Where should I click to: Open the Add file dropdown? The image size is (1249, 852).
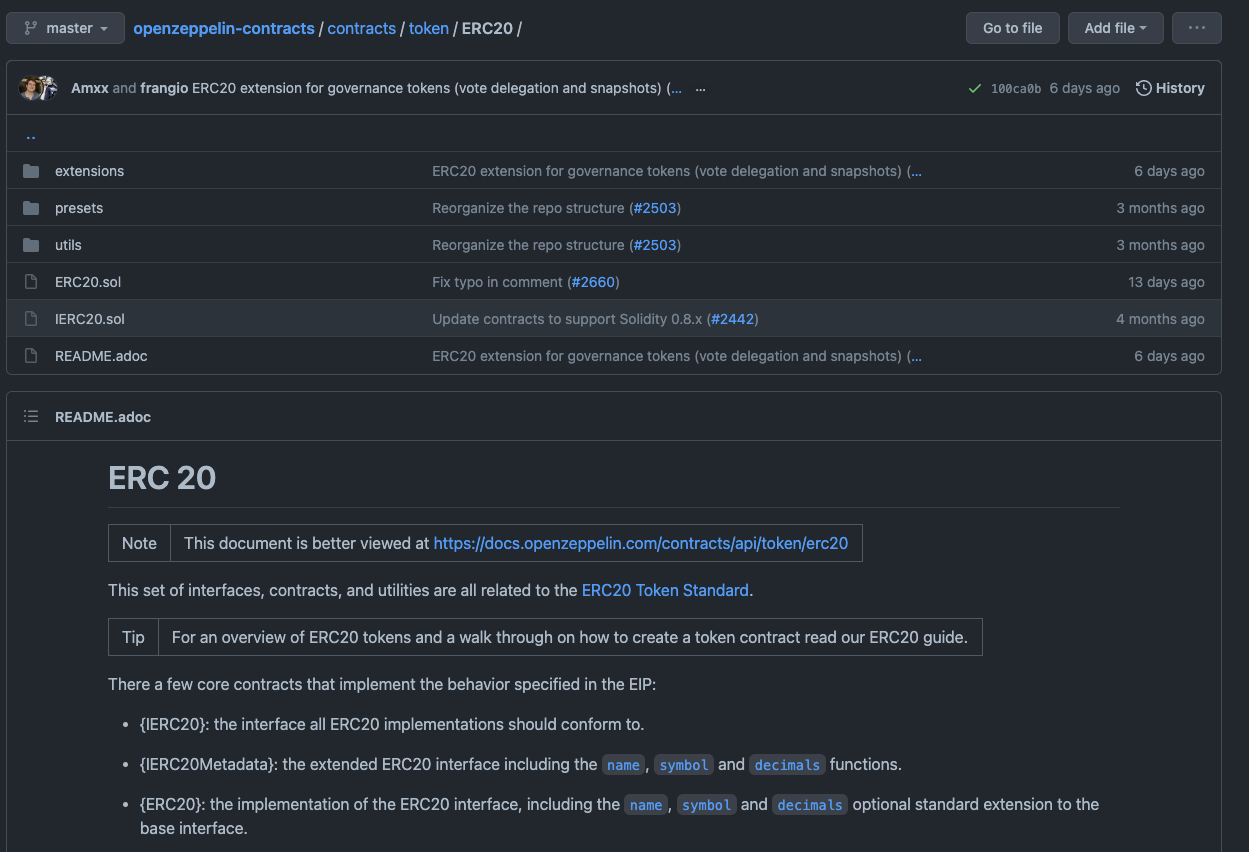[1115, 28]
